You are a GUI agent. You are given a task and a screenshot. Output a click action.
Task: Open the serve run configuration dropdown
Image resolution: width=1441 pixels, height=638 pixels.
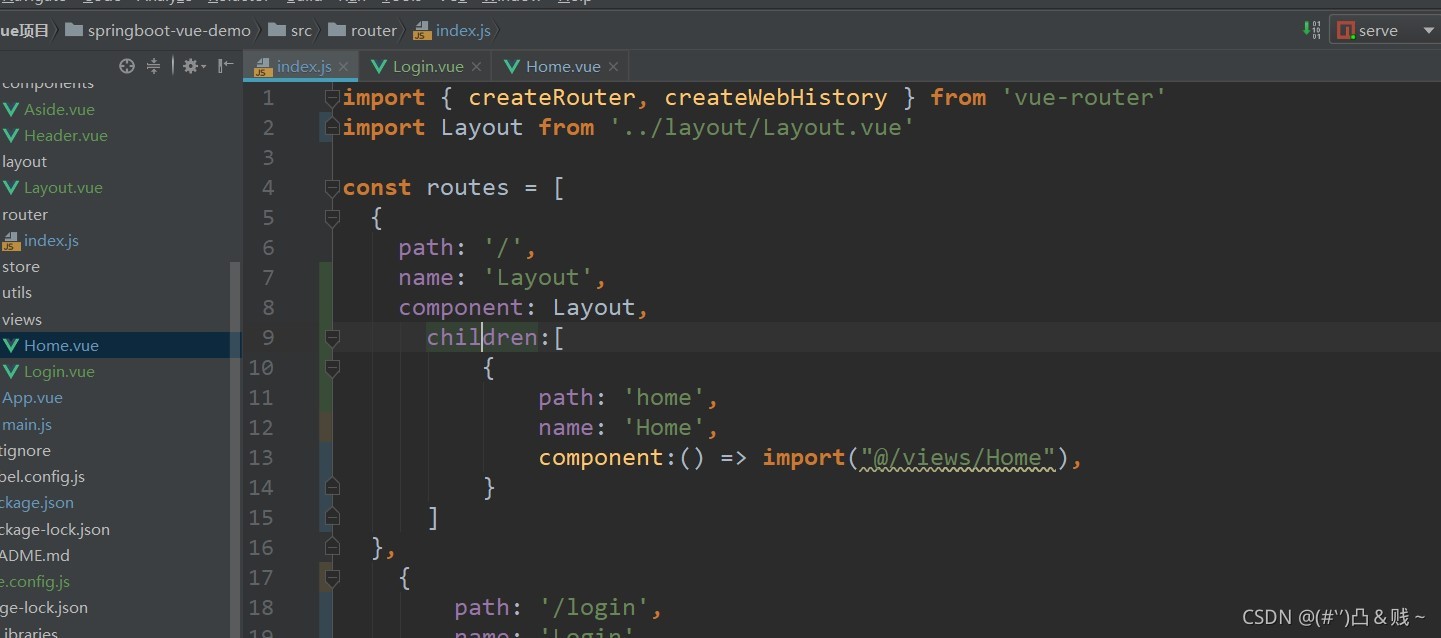[x=1387, y=30]
